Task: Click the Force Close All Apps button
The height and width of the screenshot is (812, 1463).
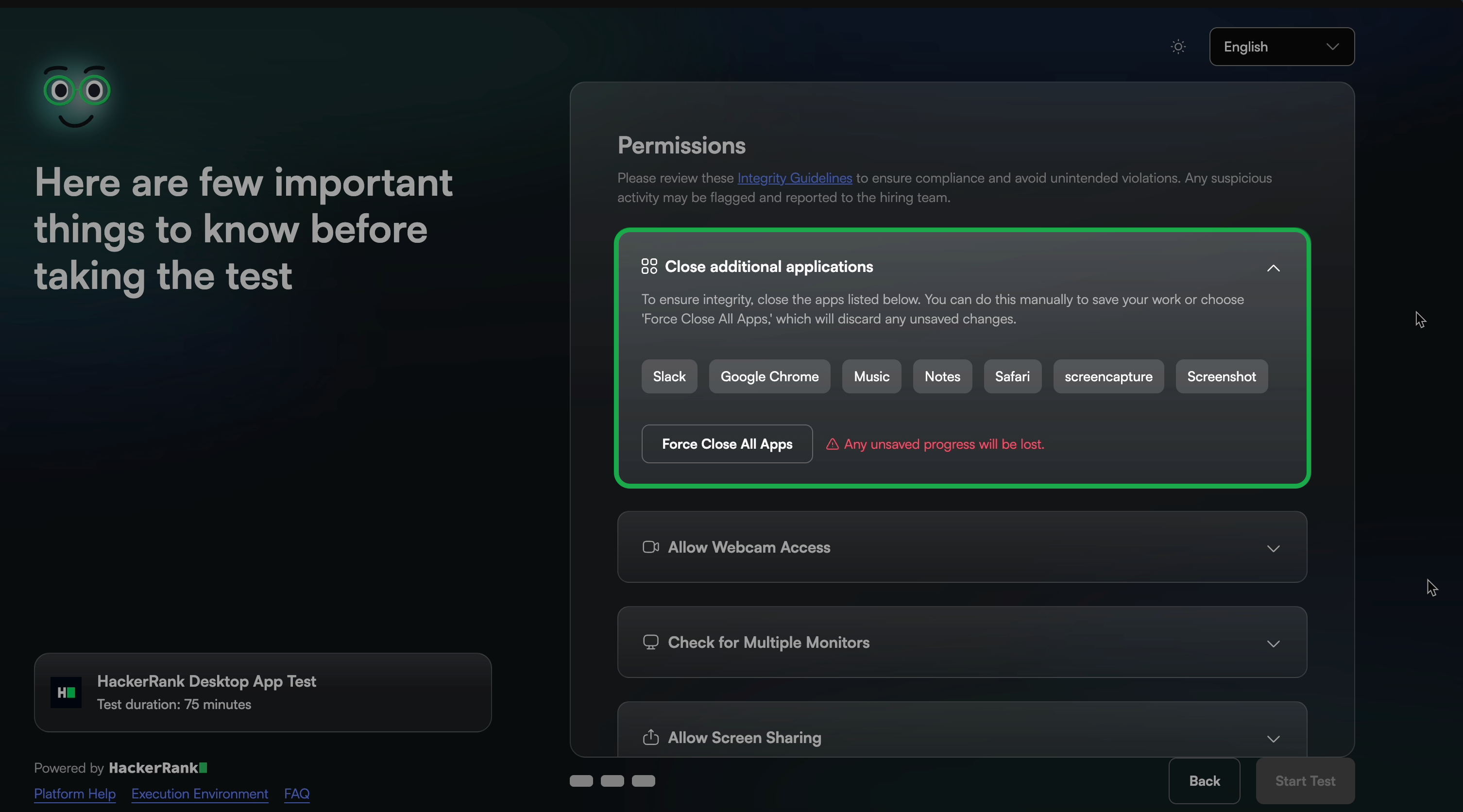Action: [727, 444]
